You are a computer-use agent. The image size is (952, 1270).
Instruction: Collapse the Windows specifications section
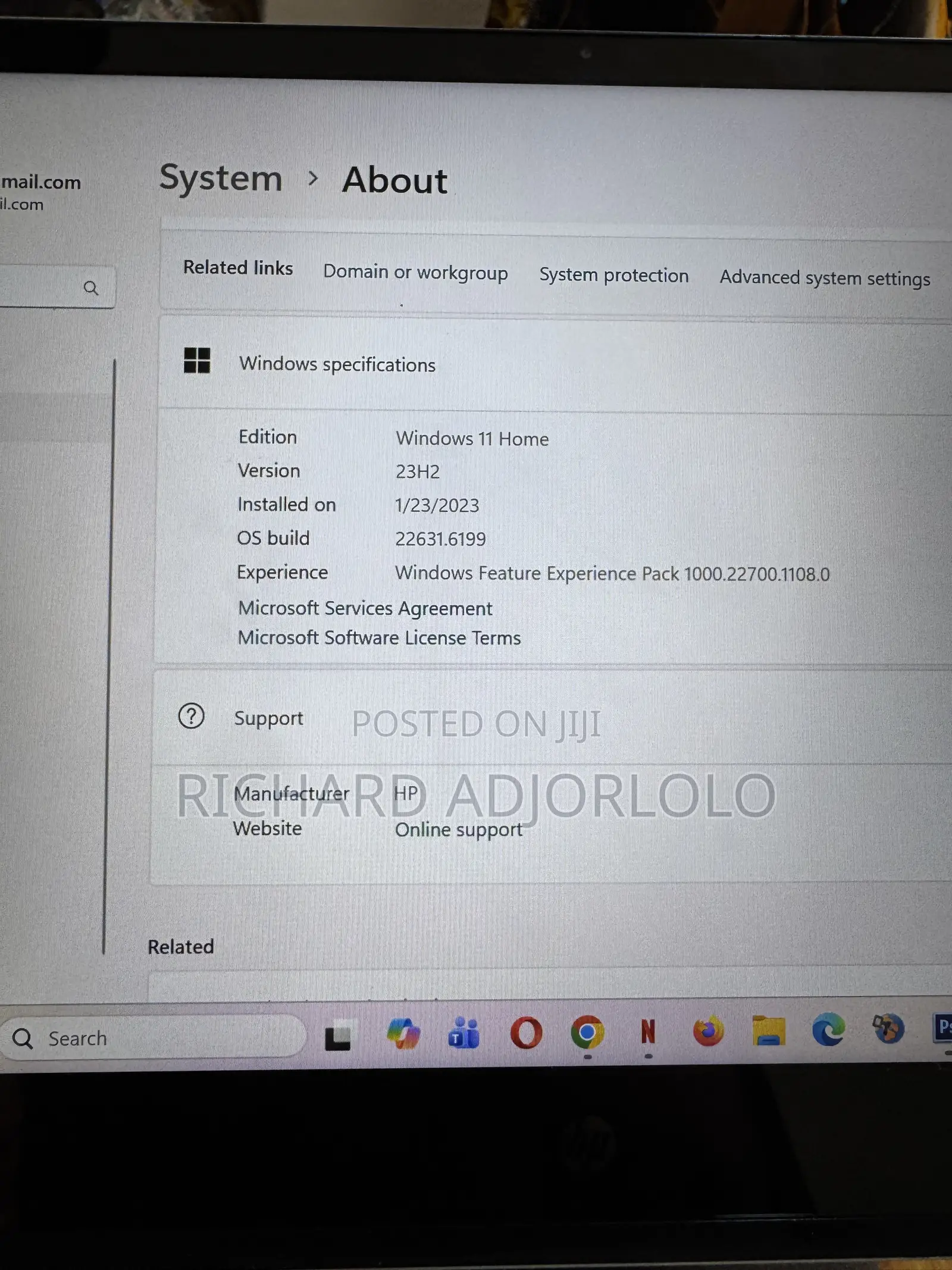[x=556, y=364]
